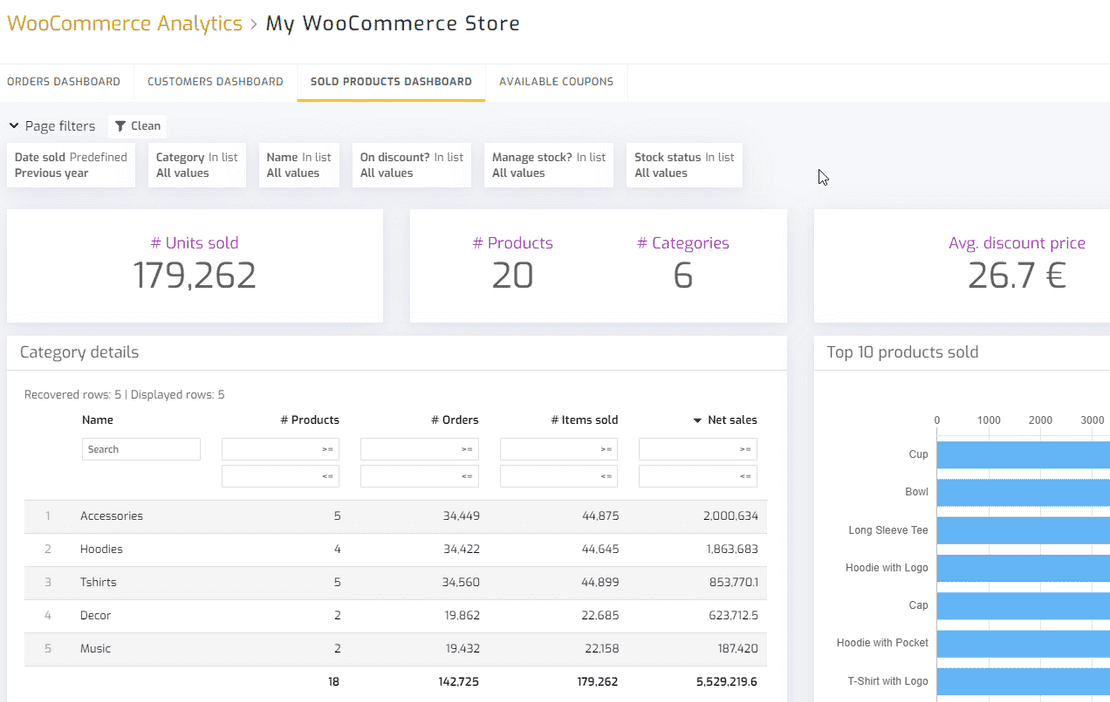The width and height of the screenshot is (1110, 702).
Task: Click total net sales 5,529,219.6
Action: (x=726, y=682)
